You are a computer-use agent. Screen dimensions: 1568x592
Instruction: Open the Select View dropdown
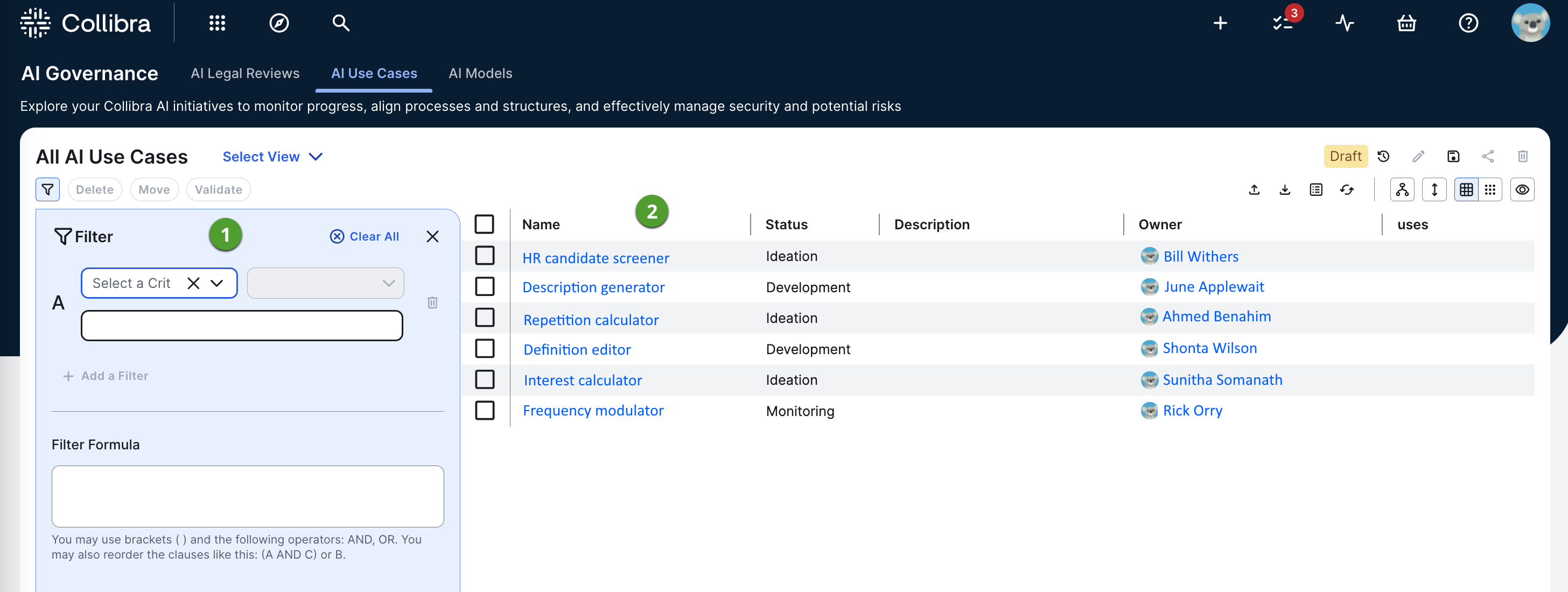[x=272, y=157]
